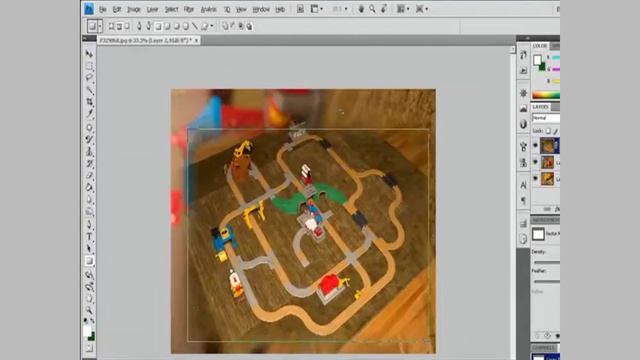Select the Pen tool in the toolbox
The width and height of the screenshot is (640, 360).
(89, 224)
